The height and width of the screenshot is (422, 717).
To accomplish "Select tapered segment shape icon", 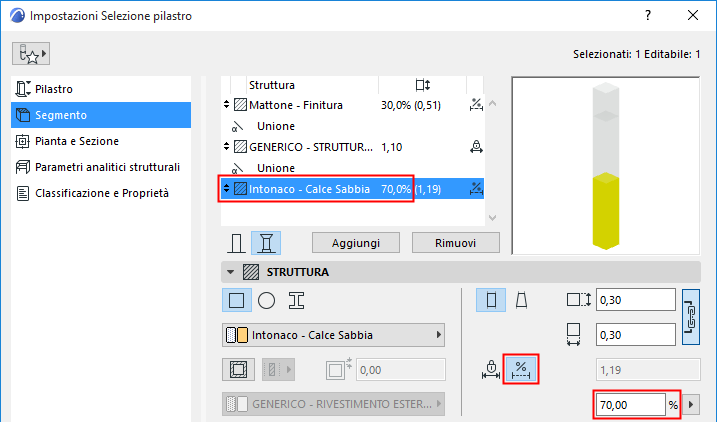I will [521, 299].
